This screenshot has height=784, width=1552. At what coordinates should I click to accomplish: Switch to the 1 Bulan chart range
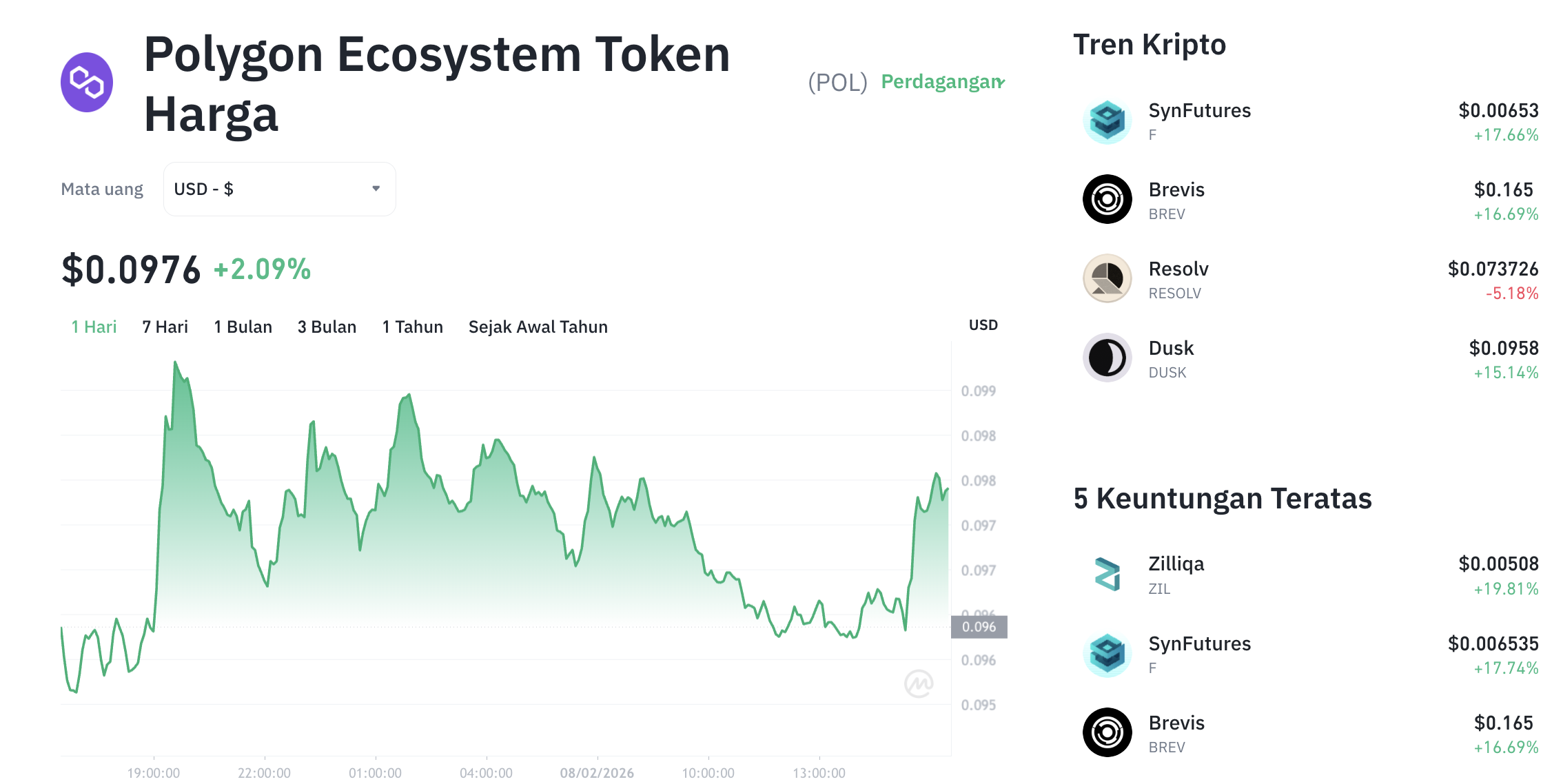[x=243, y=327]
